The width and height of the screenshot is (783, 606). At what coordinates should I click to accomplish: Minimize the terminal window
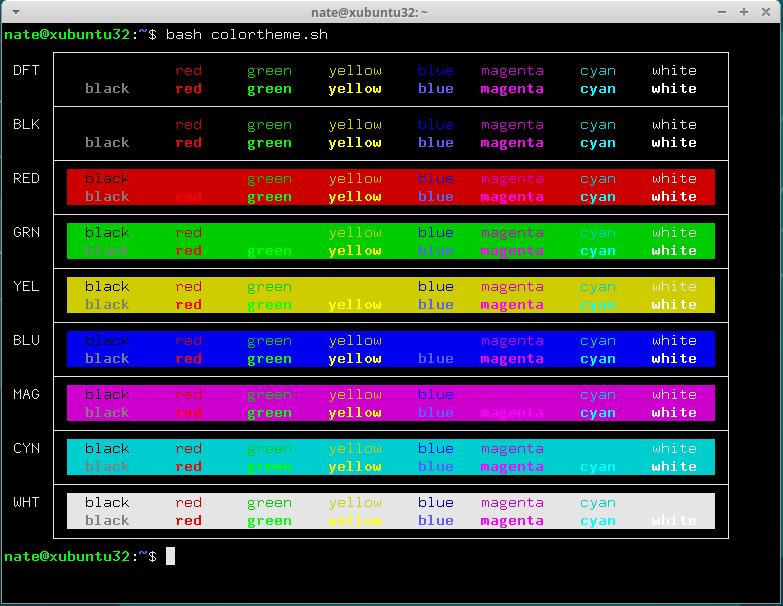click(x=722, y=11)
